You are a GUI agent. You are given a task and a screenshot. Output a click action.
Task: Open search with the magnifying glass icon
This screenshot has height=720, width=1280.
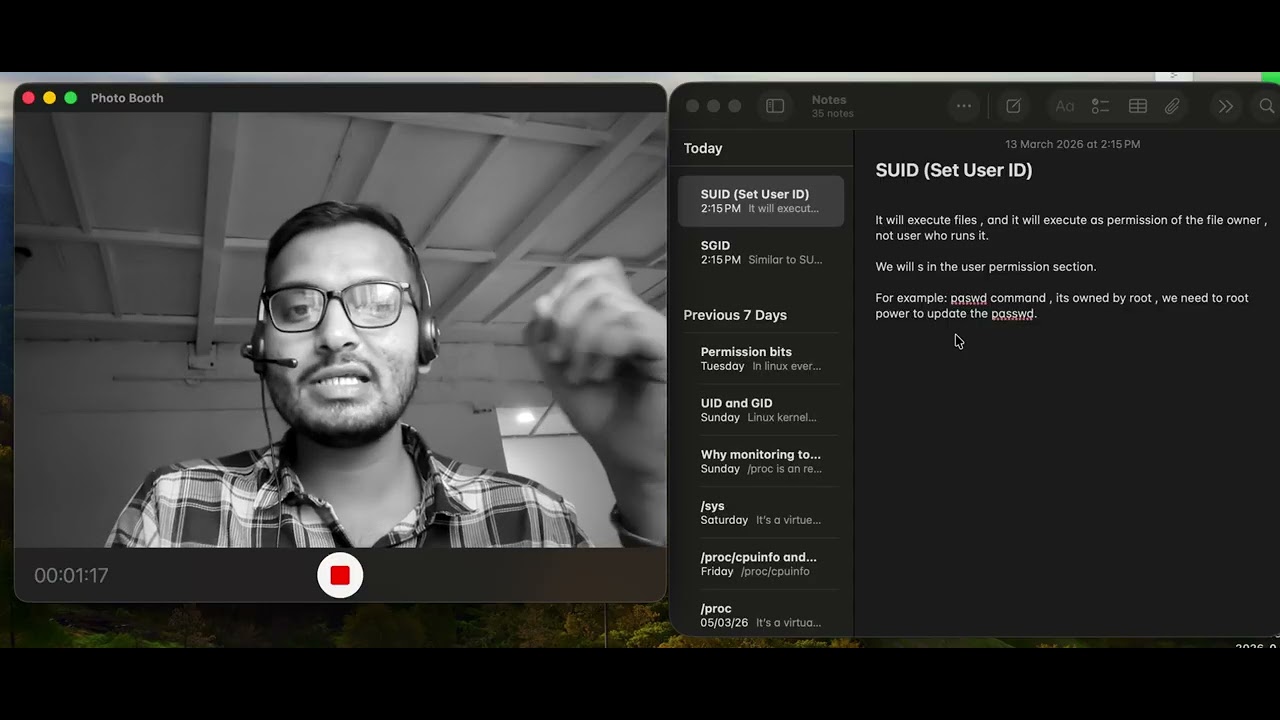click(1266, 106)
